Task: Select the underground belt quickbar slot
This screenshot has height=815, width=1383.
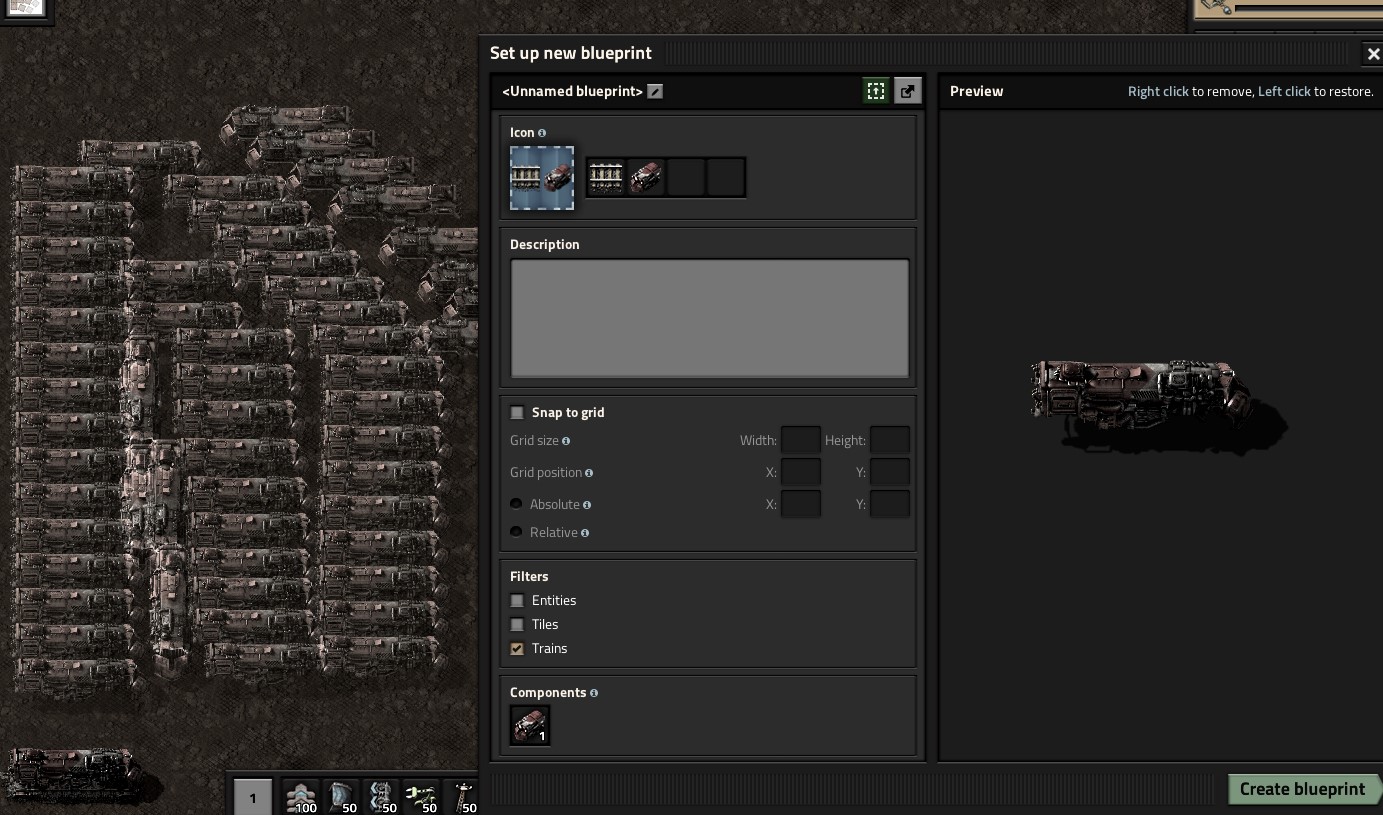Action: (x=340, y=797)
